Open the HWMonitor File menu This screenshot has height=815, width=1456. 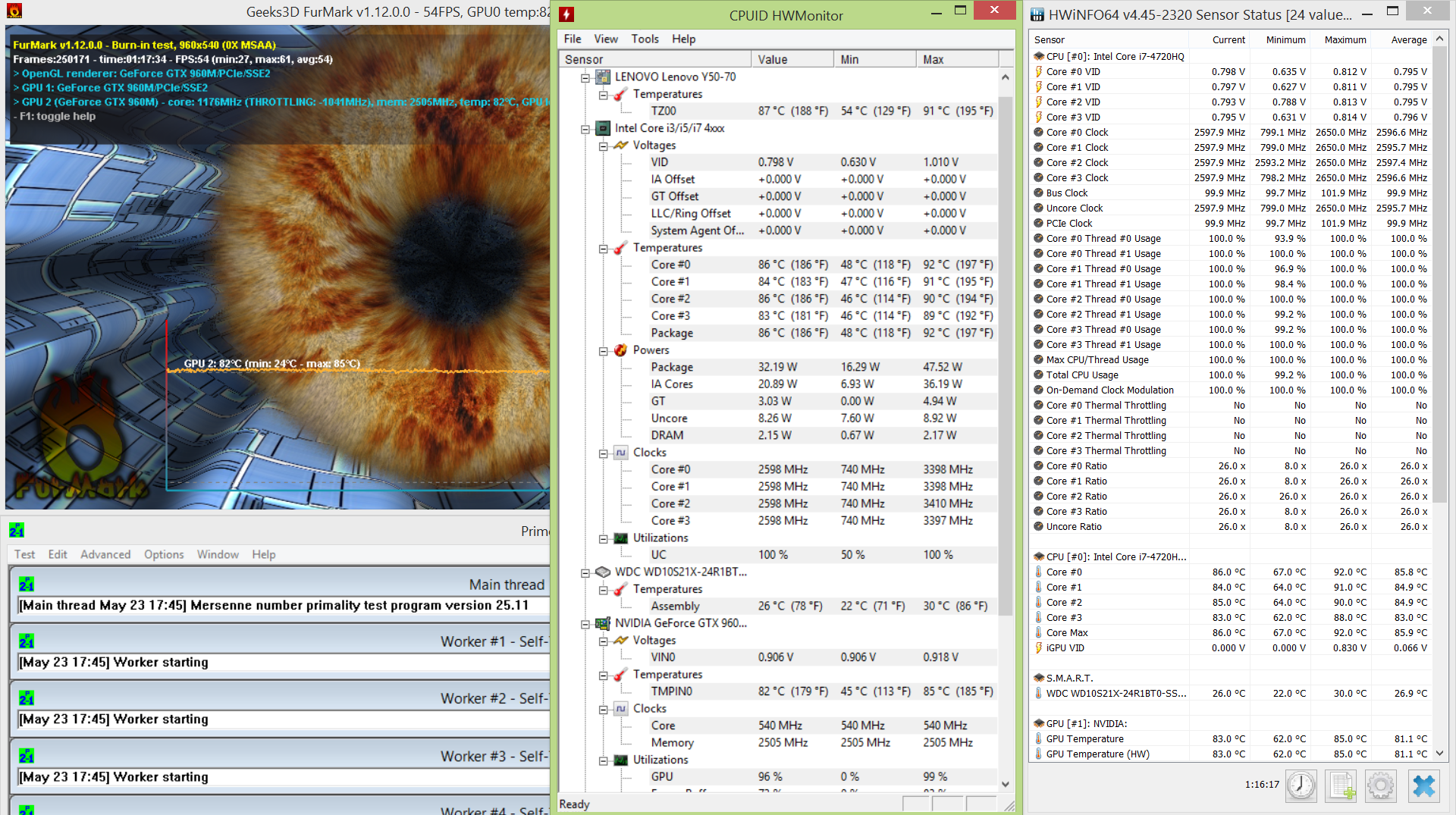573,39
